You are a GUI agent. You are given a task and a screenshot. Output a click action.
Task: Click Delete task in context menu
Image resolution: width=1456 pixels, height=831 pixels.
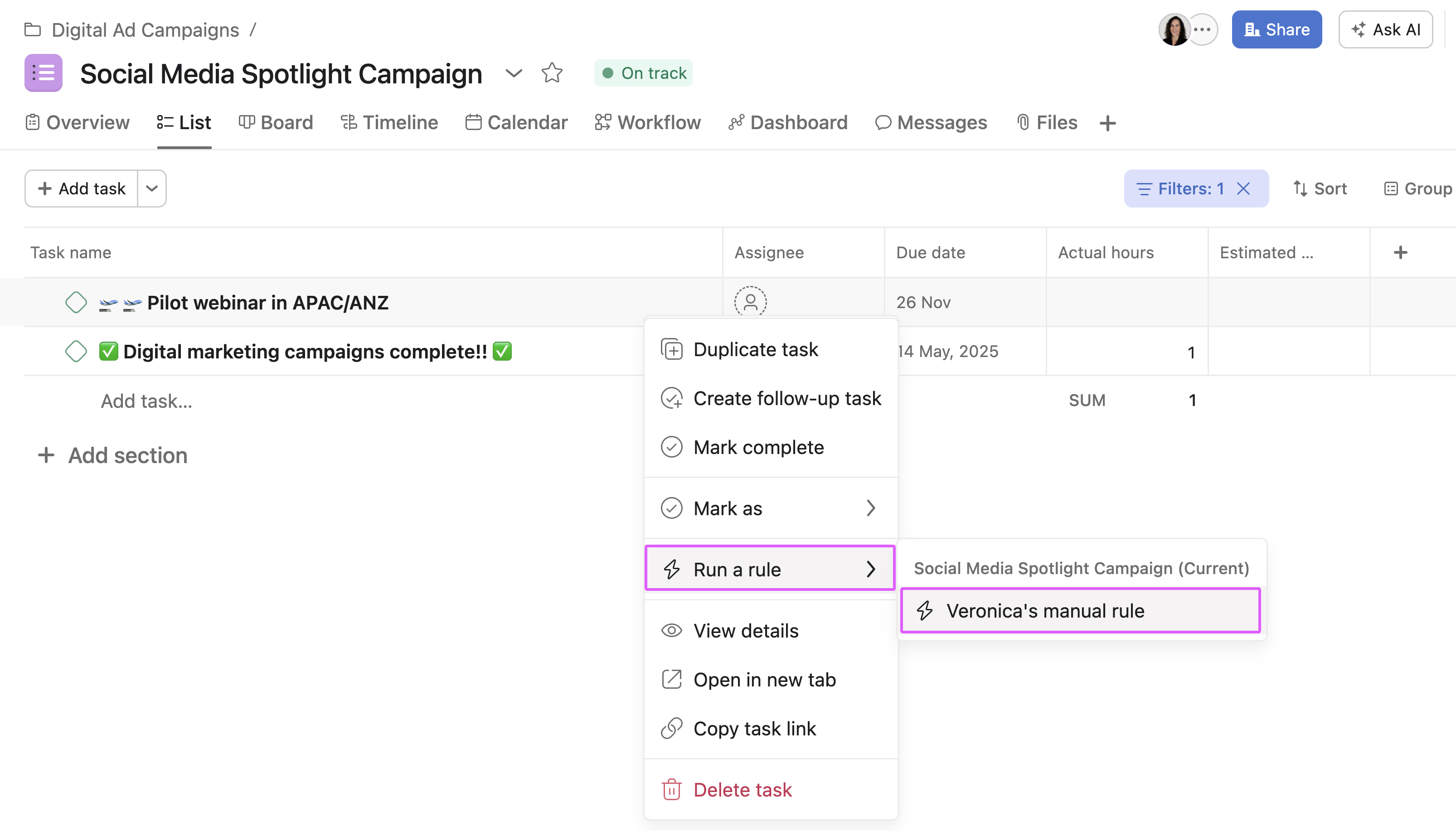(x=742, y=790)
